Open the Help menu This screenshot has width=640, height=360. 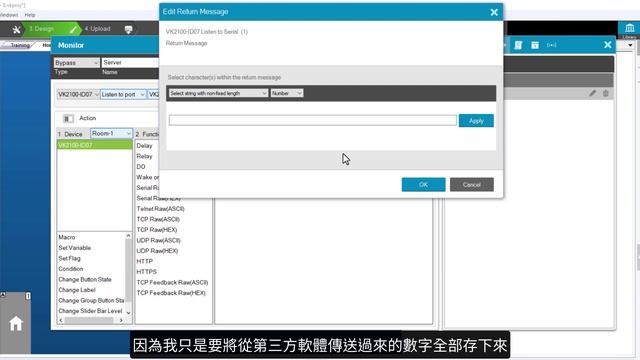[x=30, y=15]
